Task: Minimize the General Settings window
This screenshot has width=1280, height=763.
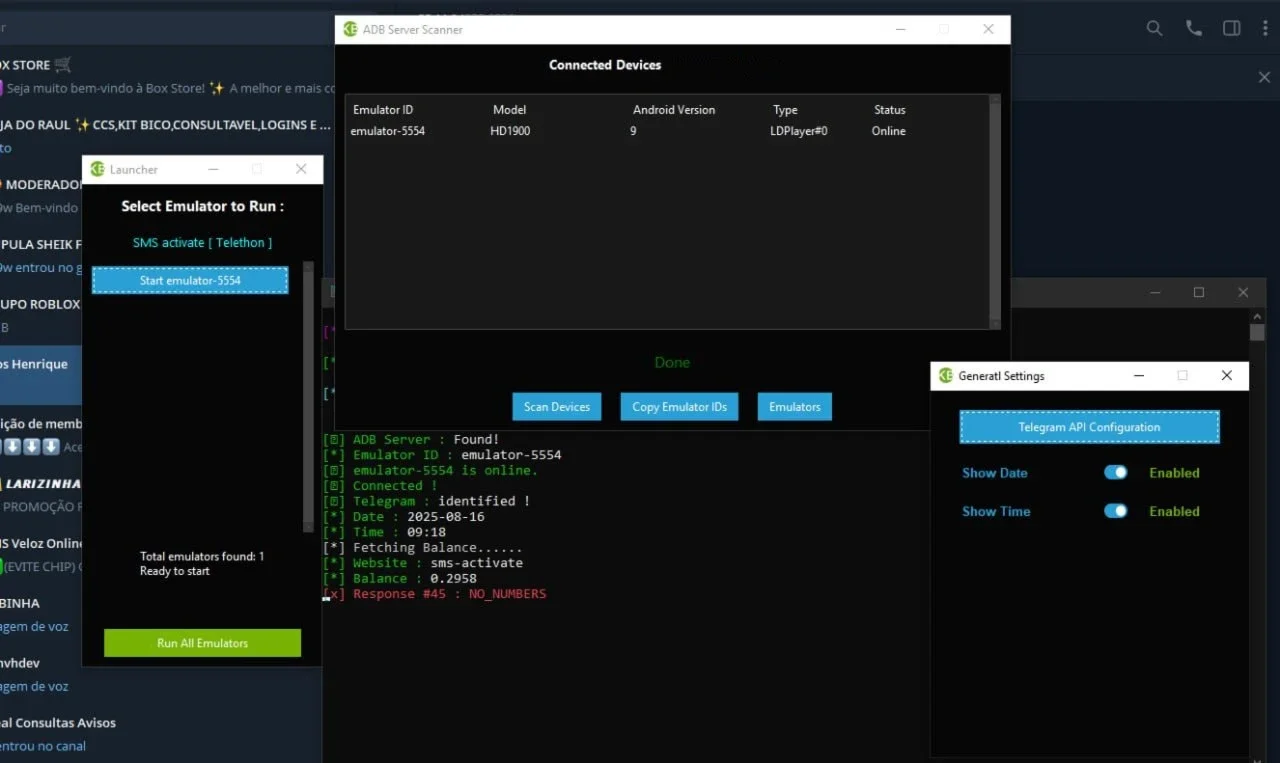Action: [x=1139, y=376]
